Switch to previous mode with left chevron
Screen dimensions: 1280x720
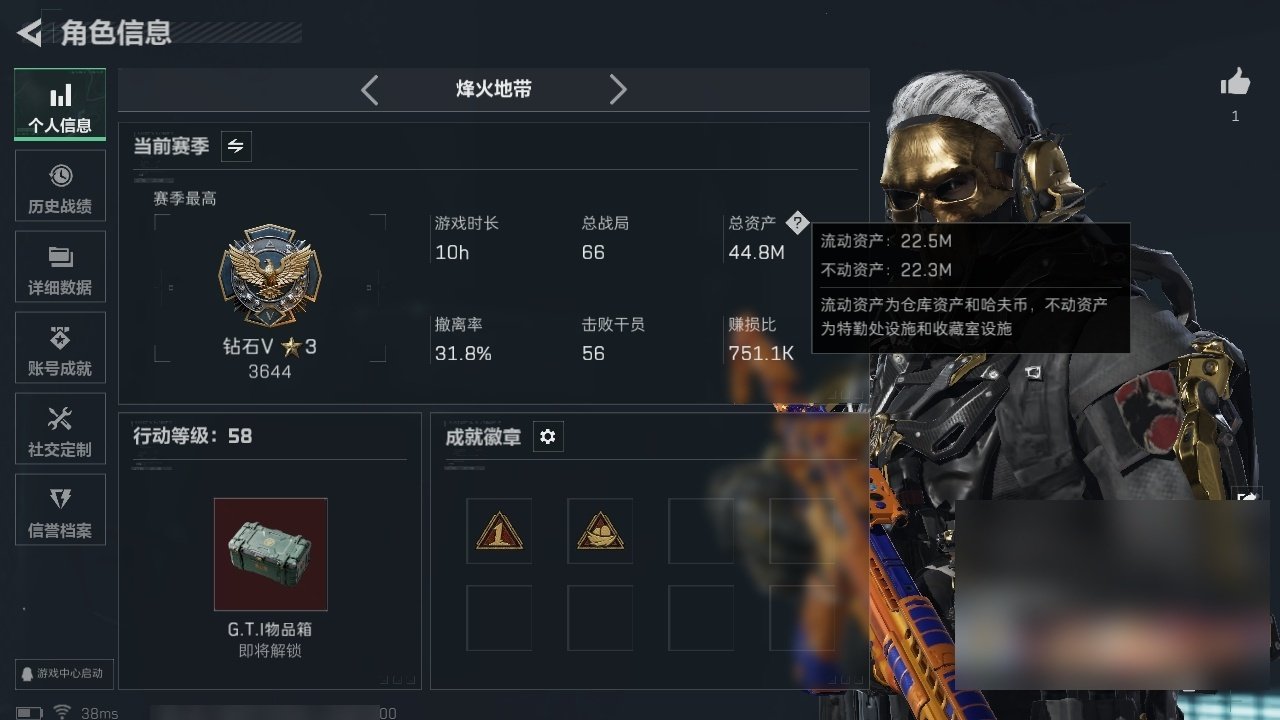370,90
